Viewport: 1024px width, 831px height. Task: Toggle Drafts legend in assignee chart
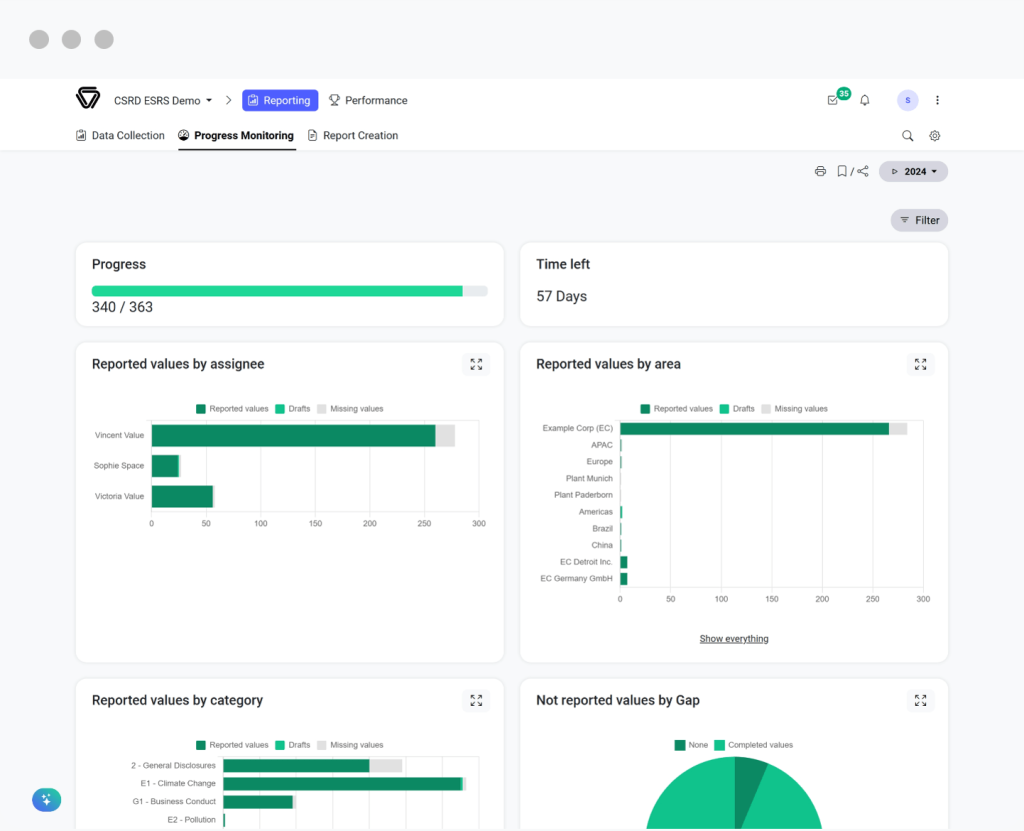pyautogui.click(x=293, y=409)
